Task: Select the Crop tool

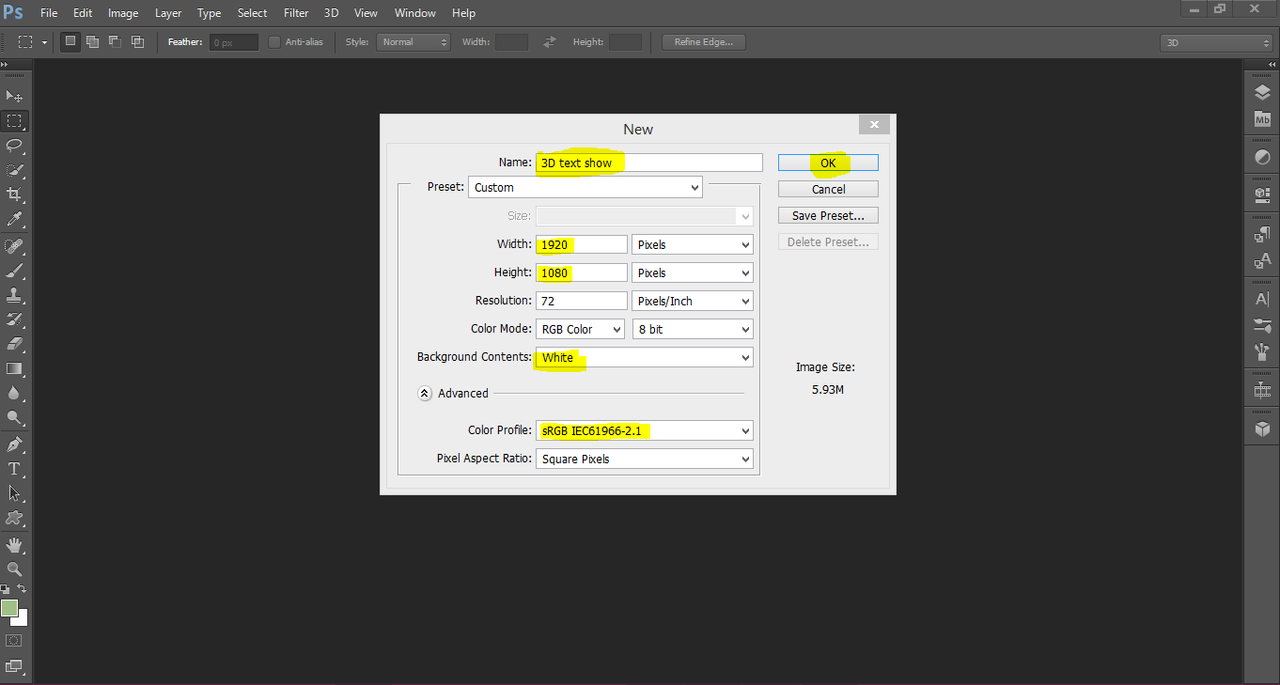Action: (x=14, y=194)
